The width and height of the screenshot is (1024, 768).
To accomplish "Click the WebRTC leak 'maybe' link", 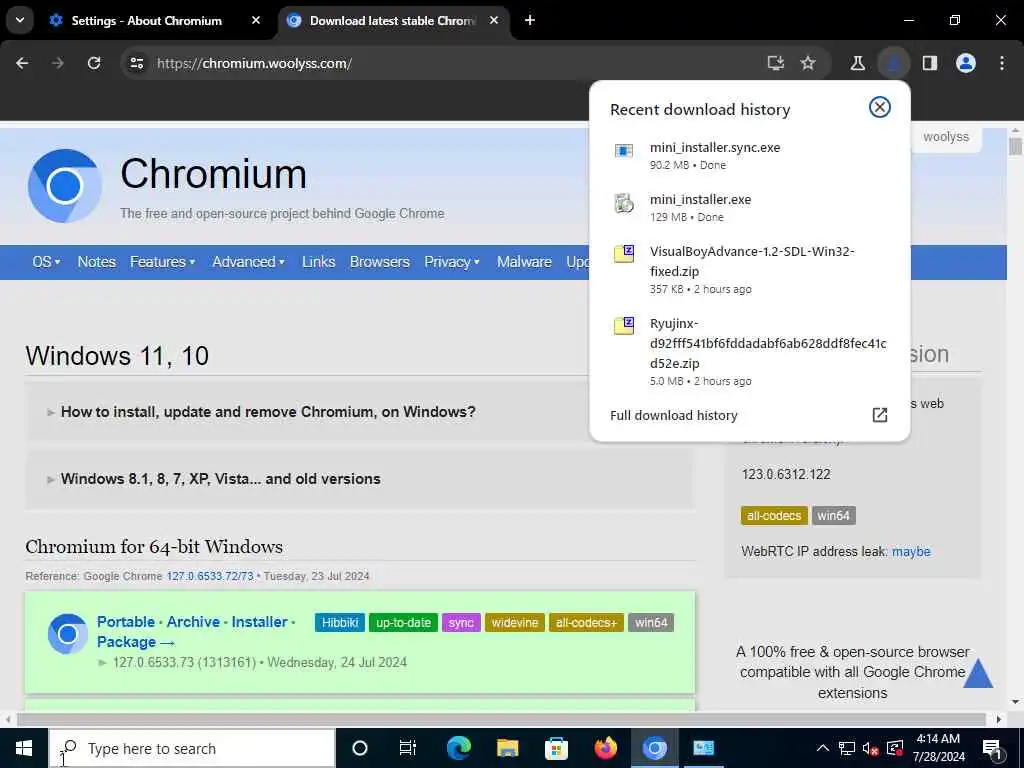I will coord(911,551).
